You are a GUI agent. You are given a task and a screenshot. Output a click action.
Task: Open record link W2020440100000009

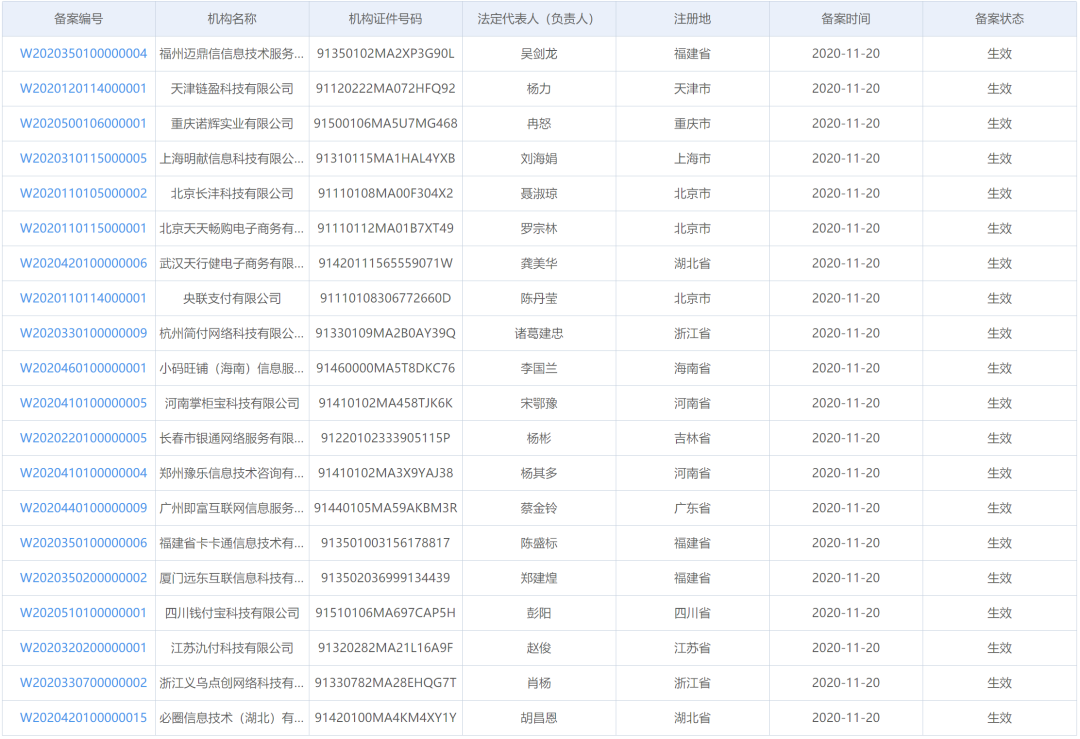point(83,508)
